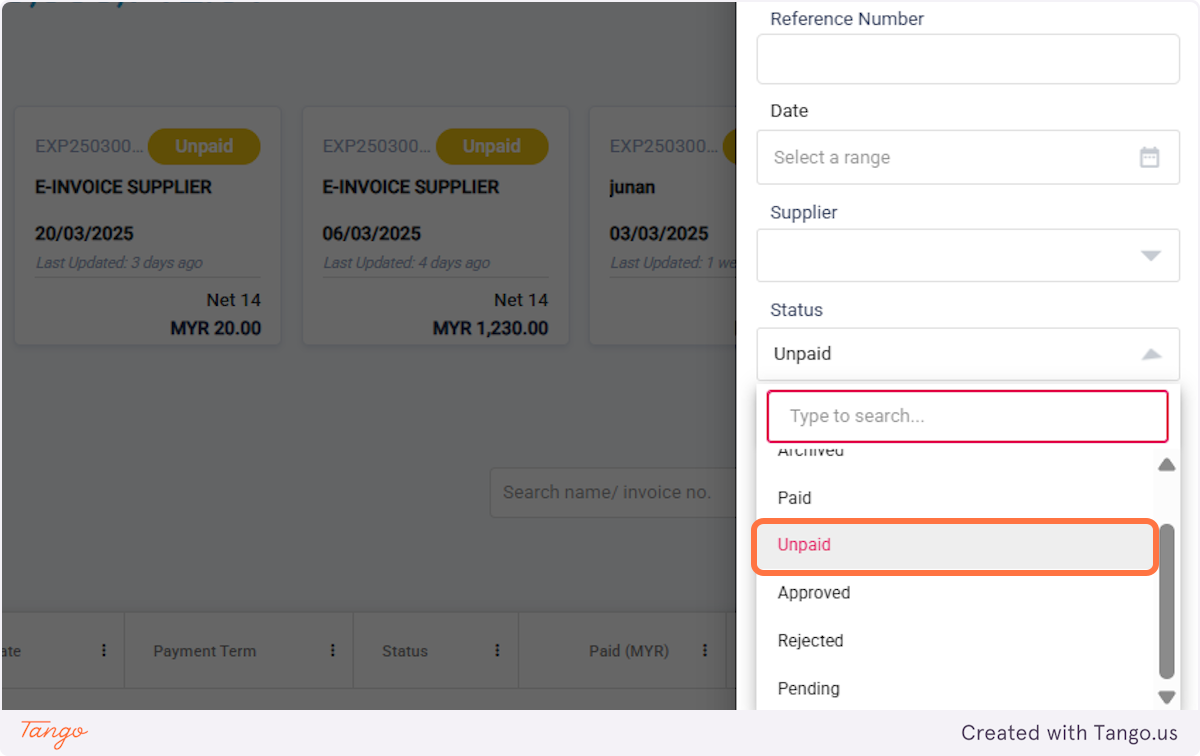Click Last Updated: 3 days ago text
Image resolution: width=1200 pixels, height=756 pixels.
coord(119,263)
